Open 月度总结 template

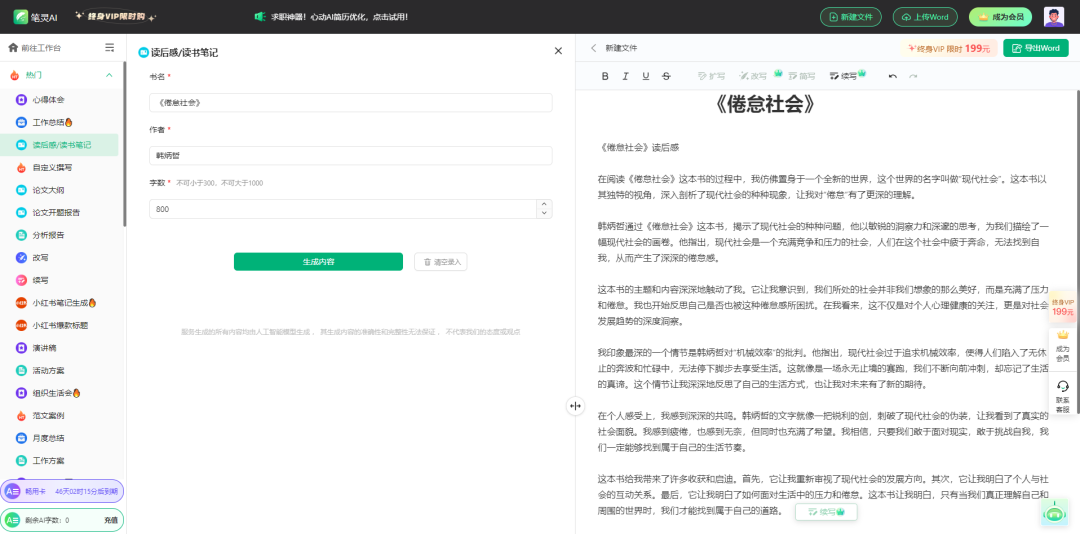(x=59, y=438)
